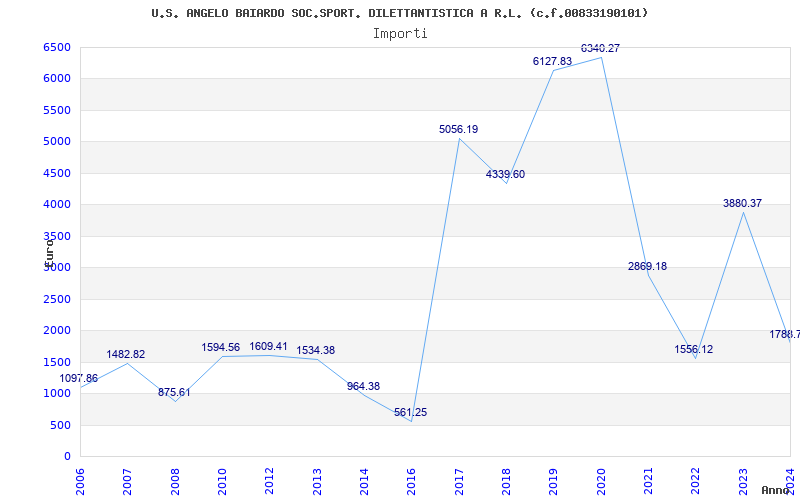800x500 pixels.
Task: Click the Importi chart subtitle
Action: (x=400, y=33)
